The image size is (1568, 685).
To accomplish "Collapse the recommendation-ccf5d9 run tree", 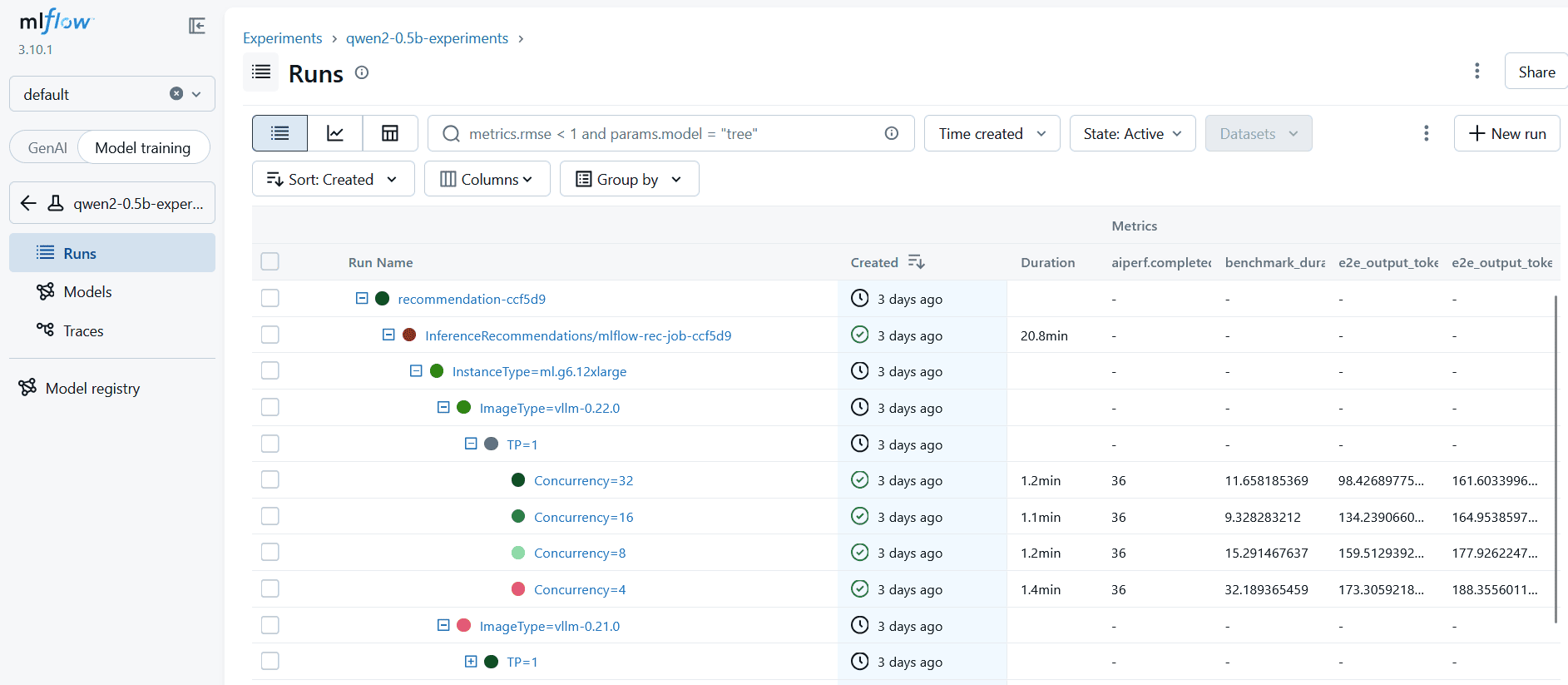I will pos(362,298).
